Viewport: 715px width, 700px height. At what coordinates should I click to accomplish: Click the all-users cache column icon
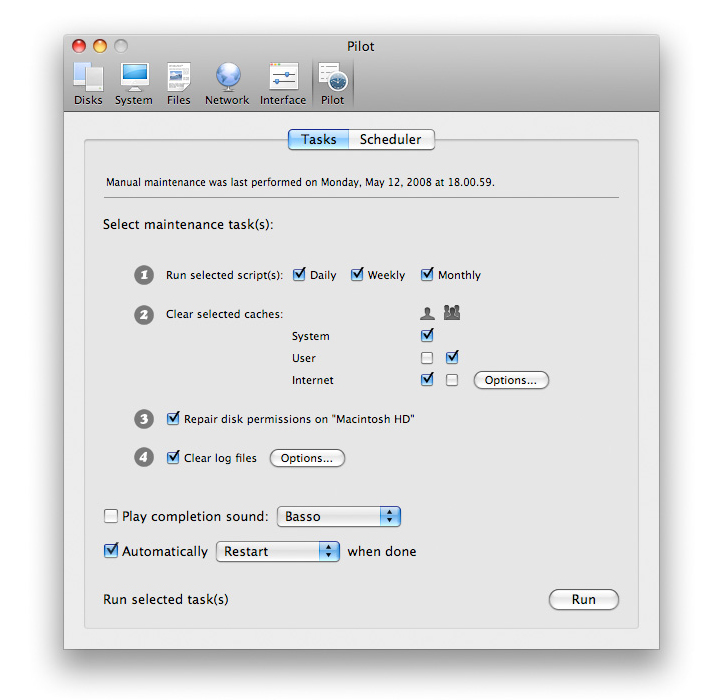click(x=452, y=312)
